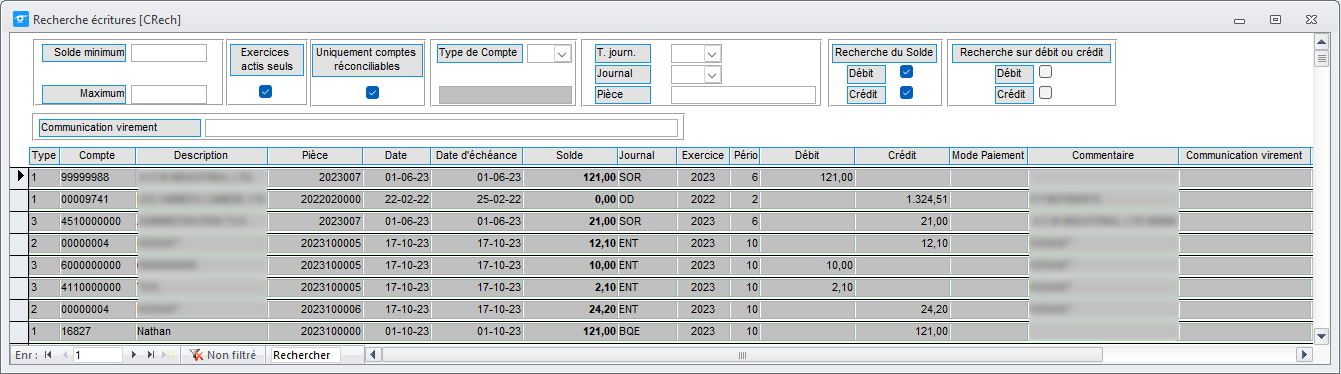Screen dimensions: 1341x374
Task: Click the horizontal scrollbar thumb
Action: 742,355
